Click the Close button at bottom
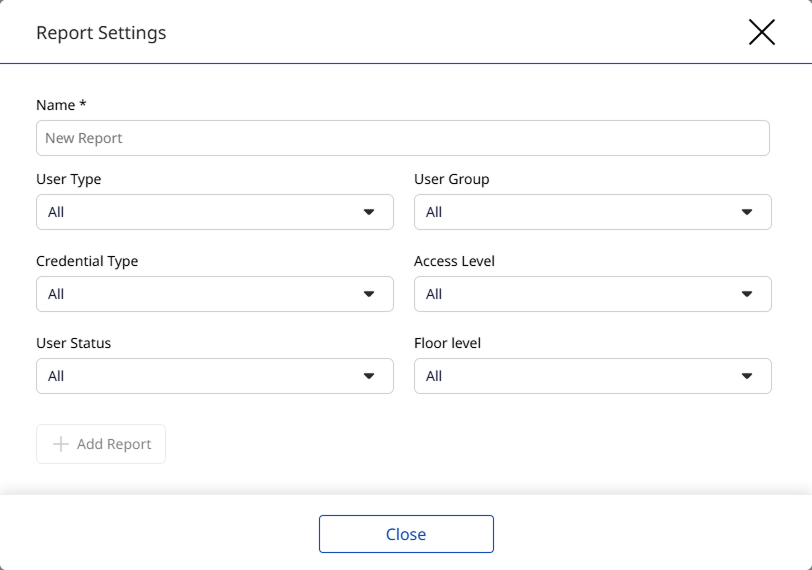The image size is (812, 570). point(406,534)
